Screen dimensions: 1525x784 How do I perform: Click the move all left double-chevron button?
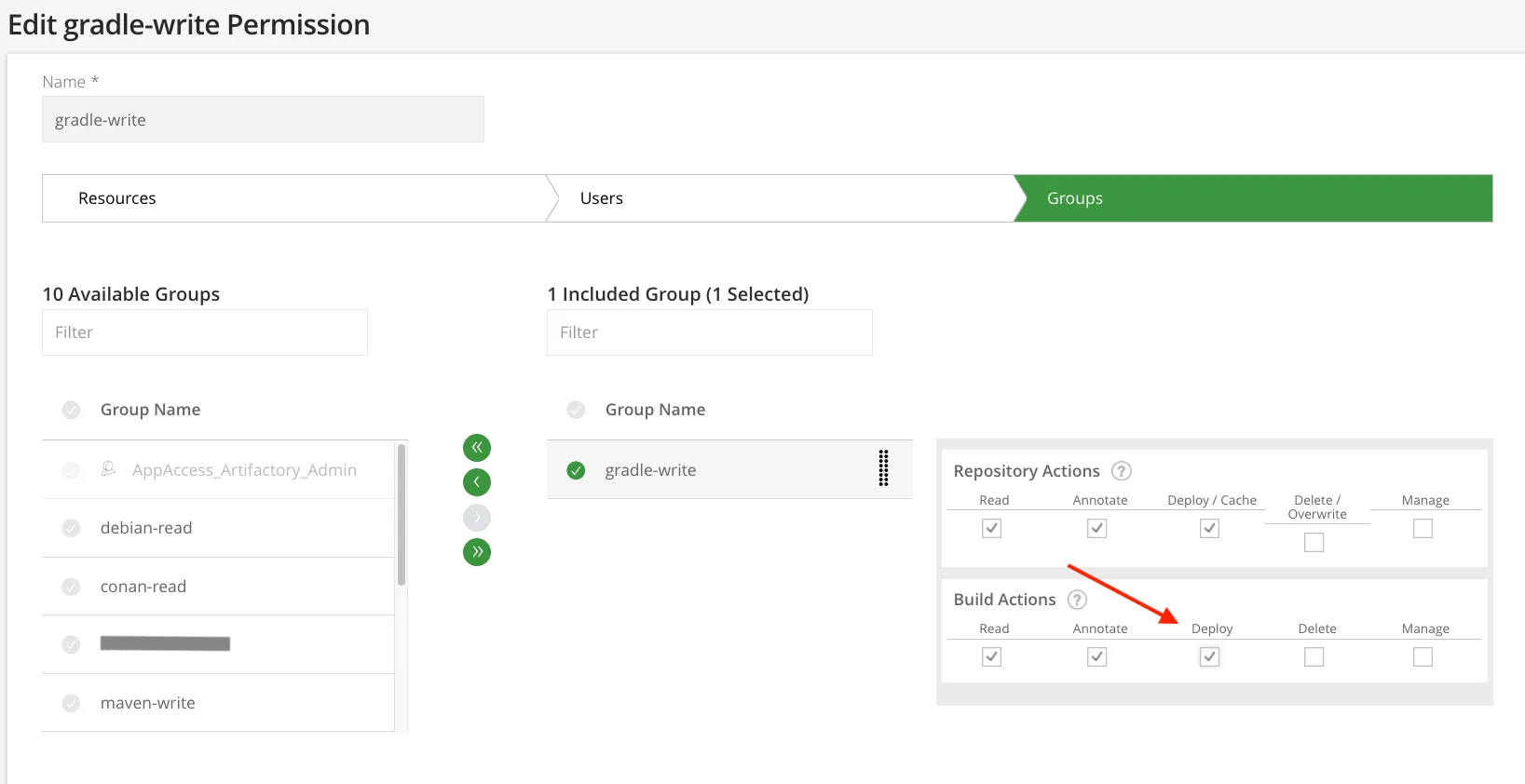(x=477, y=448)
